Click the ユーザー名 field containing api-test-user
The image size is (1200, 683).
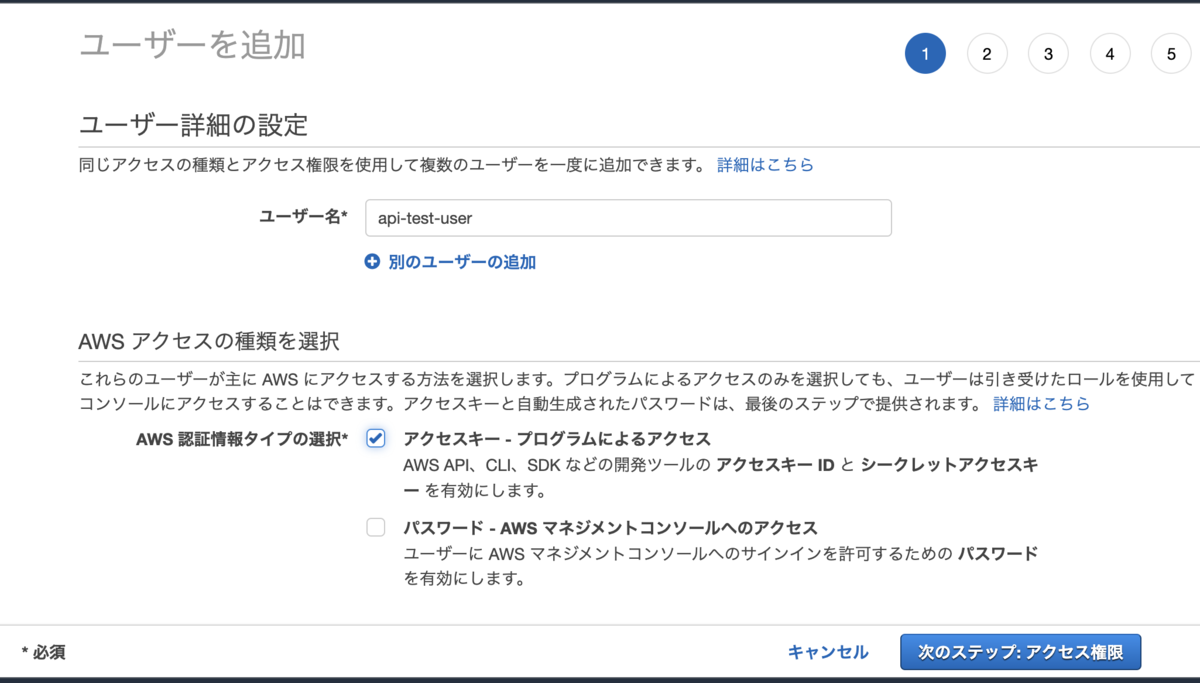(x=628, y=218)
